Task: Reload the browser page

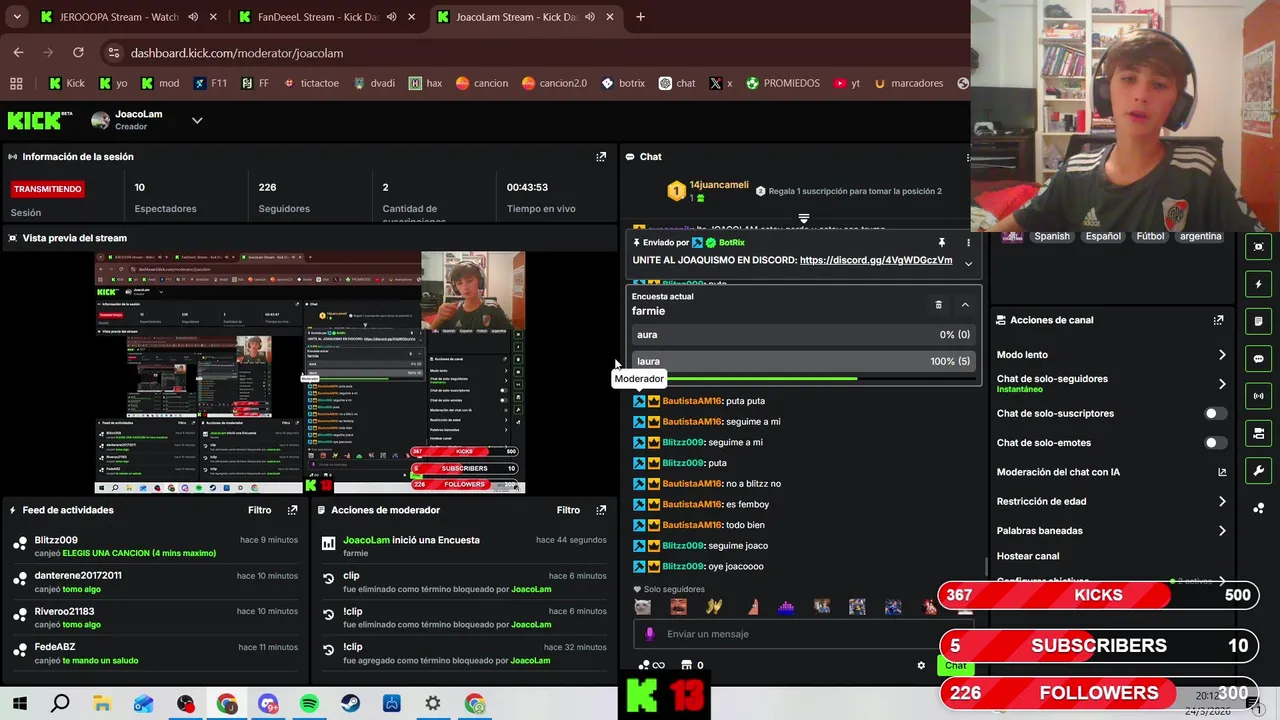Action: click(78, 53)
